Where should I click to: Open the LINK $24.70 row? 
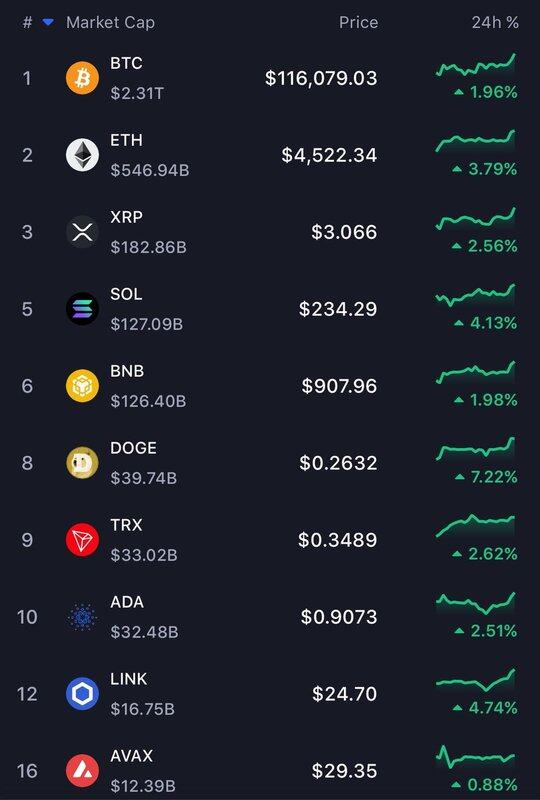270,694
